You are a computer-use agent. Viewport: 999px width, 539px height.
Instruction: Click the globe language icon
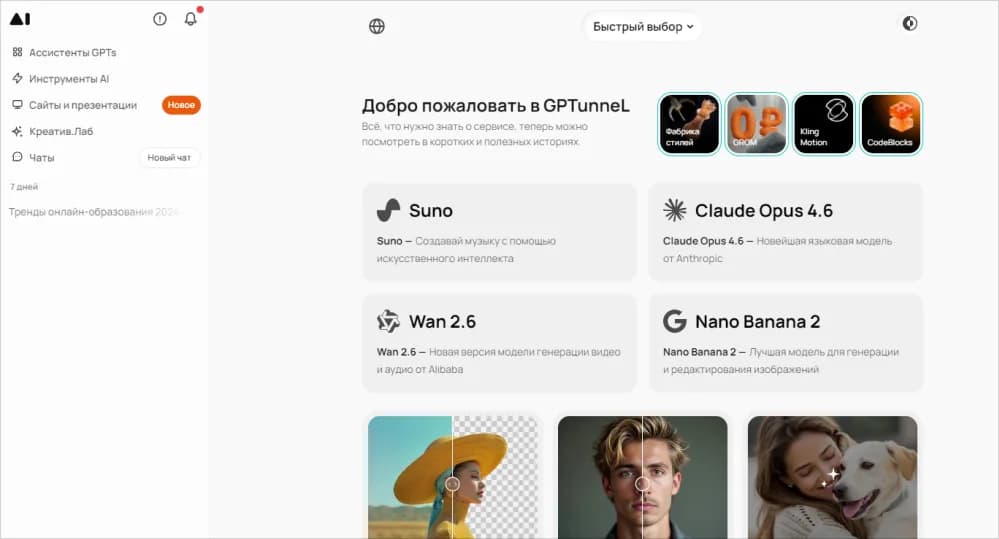point(377,26)
